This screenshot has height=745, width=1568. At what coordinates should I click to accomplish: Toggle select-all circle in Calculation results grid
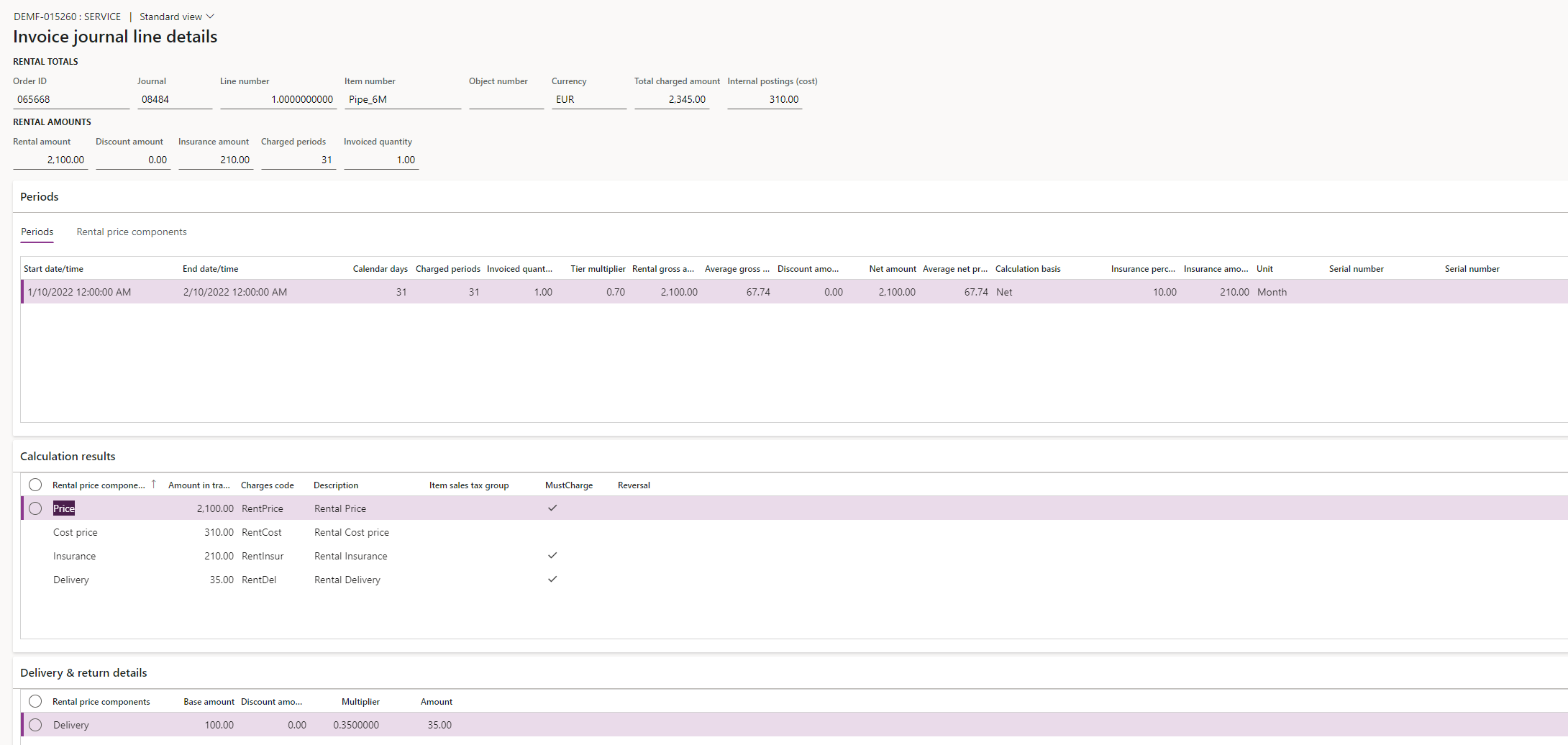(x=35, y=485)
